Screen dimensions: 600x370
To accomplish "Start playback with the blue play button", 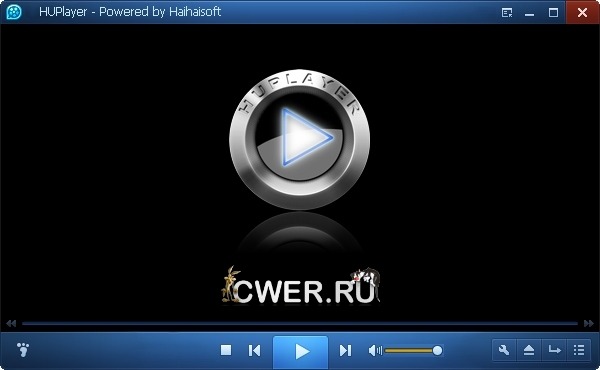I will (300, 352).
